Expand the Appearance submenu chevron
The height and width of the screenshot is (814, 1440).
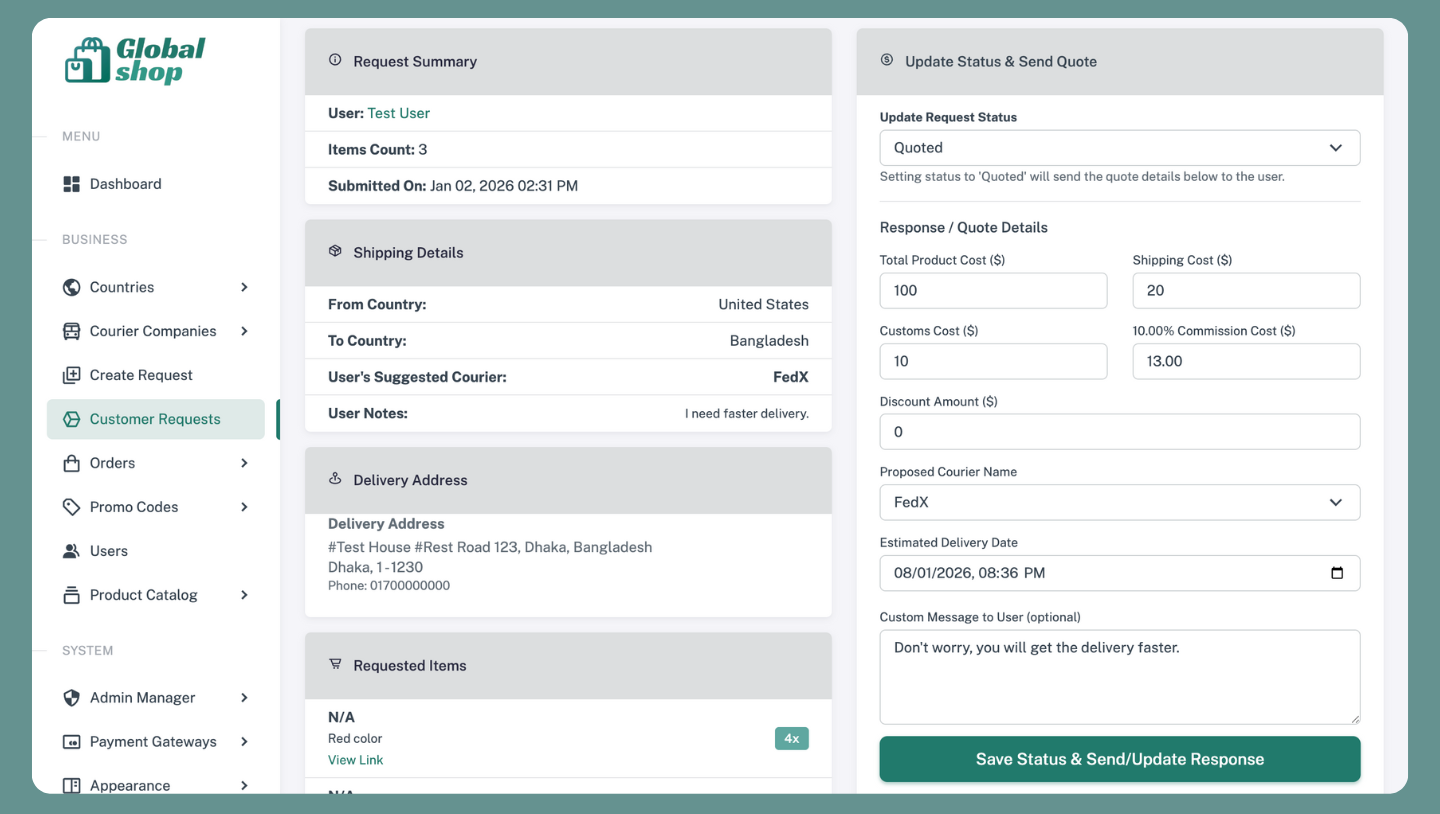coord(244,786)
